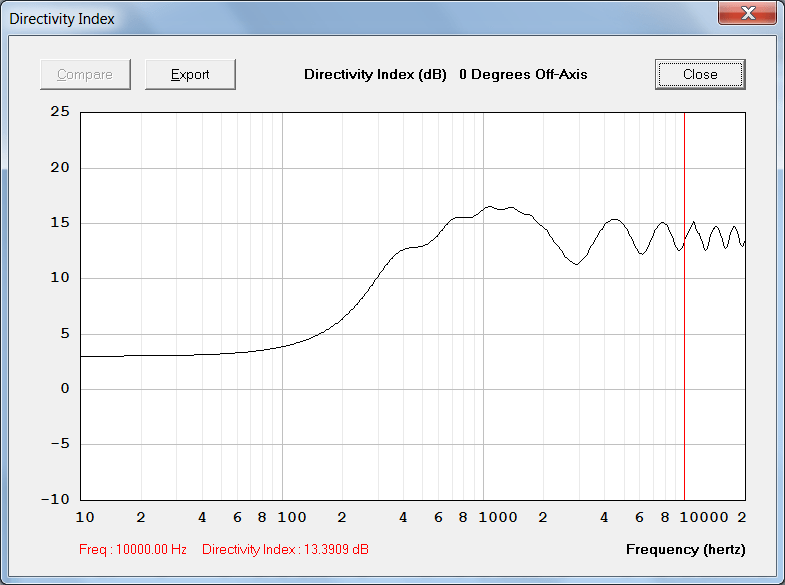Click the curve dip near 3000 Hz

(x=577, y=264)
